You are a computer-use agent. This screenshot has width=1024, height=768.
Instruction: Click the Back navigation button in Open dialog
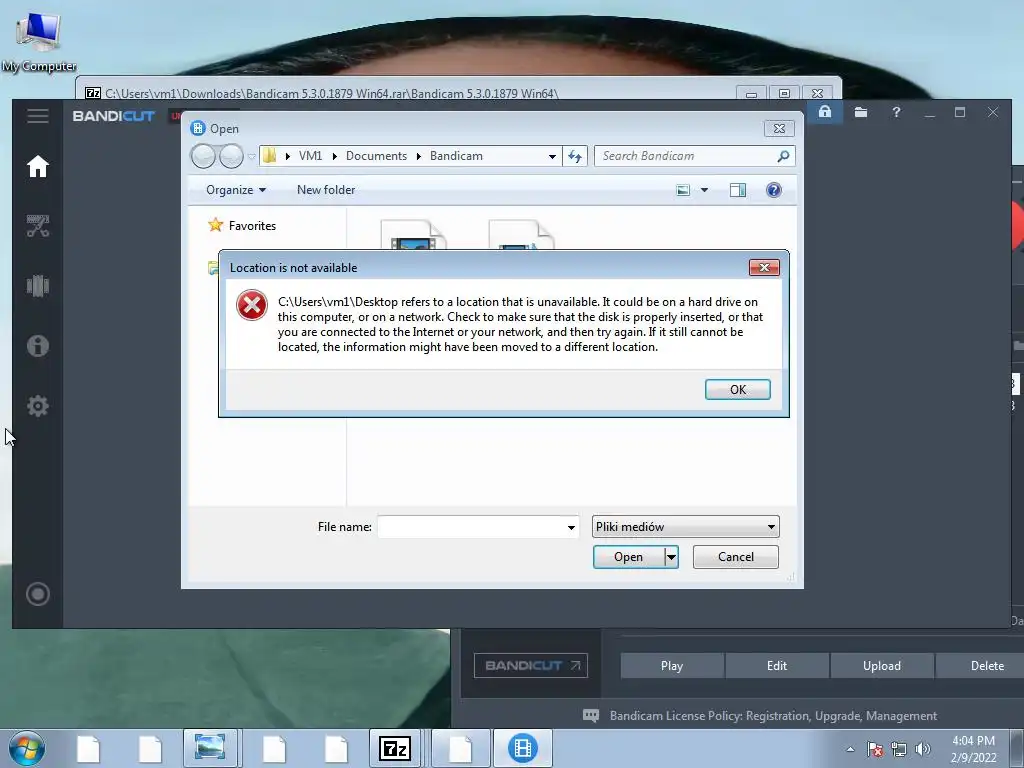pos(203,156)
